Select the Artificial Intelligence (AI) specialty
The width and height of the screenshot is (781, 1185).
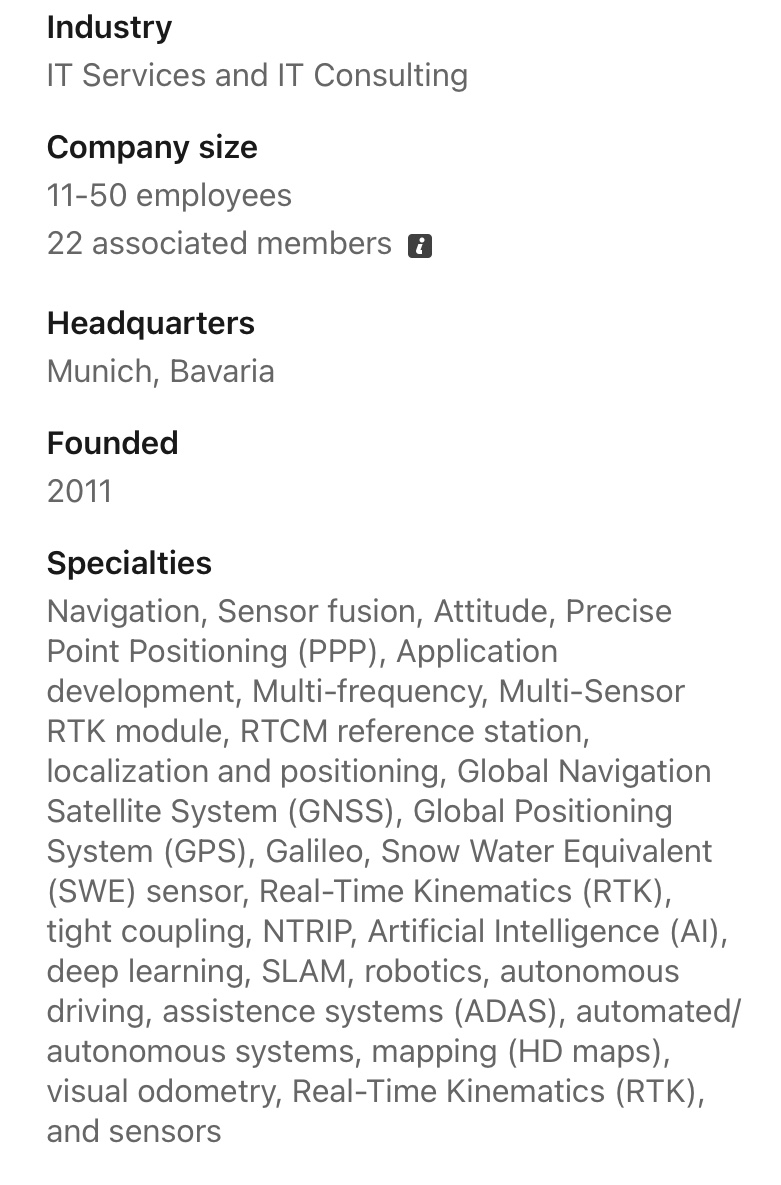545,931
